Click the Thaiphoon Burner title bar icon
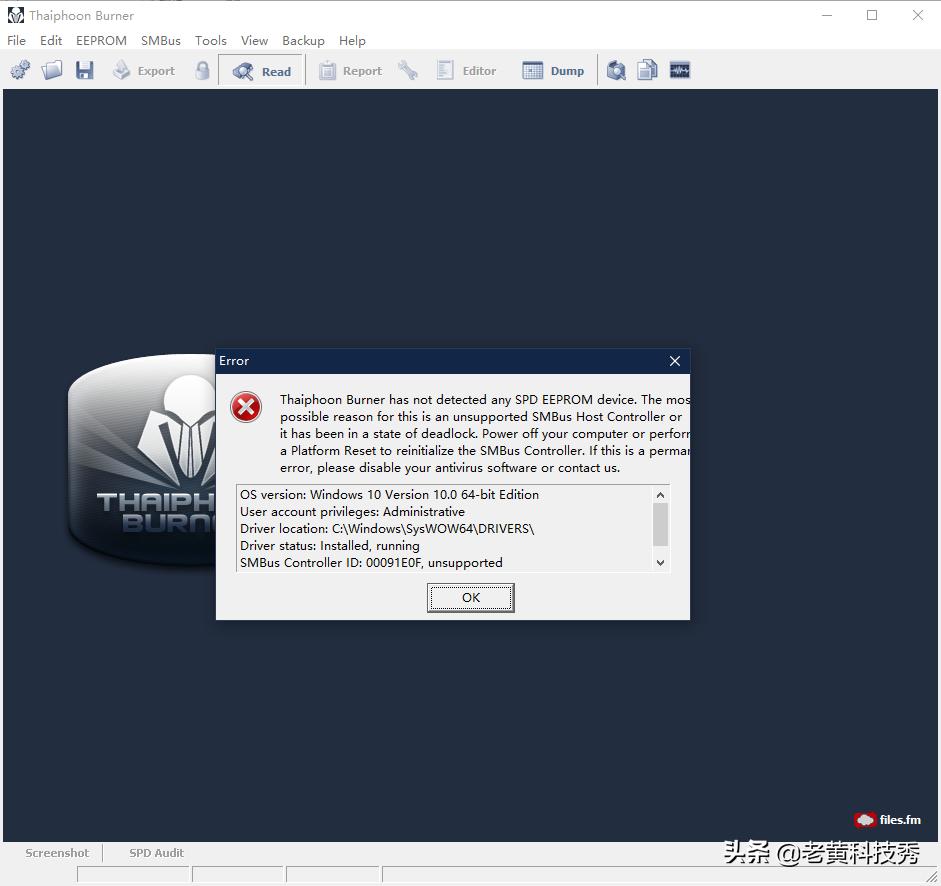This screenshot has height=886, width=941. pyautogui.click(x=16, y=15)
